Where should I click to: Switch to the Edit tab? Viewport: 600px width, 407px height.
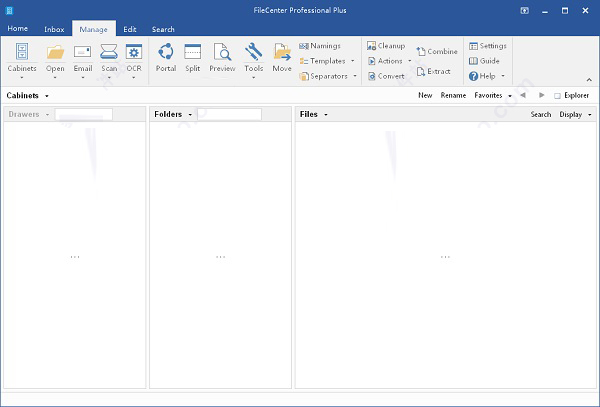[x=130, y=29]
